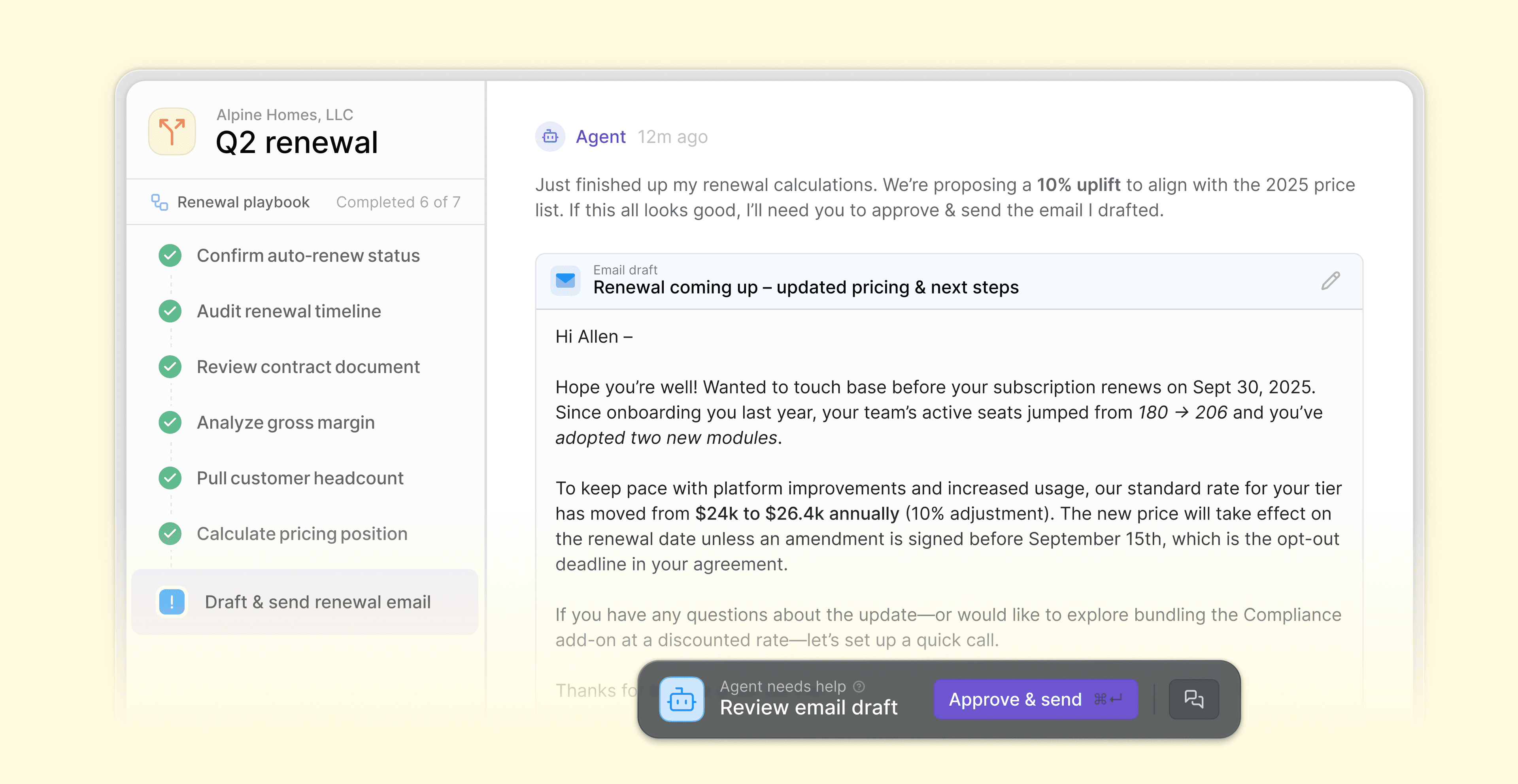This screenshot has height=784, width=1518.
Task: Click the robot icon in the bottom action bar
Action: click(x=681, y=699)
